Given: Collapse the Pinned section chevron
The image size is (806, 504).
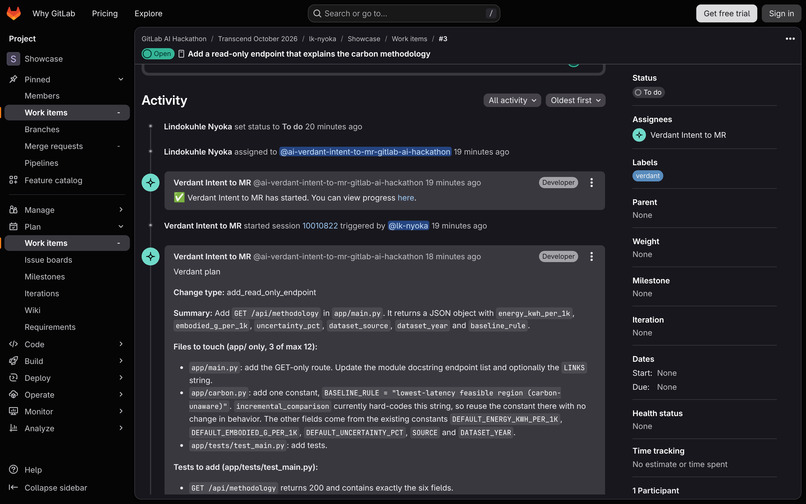Looking at the screenshot, I should [121, 79].
